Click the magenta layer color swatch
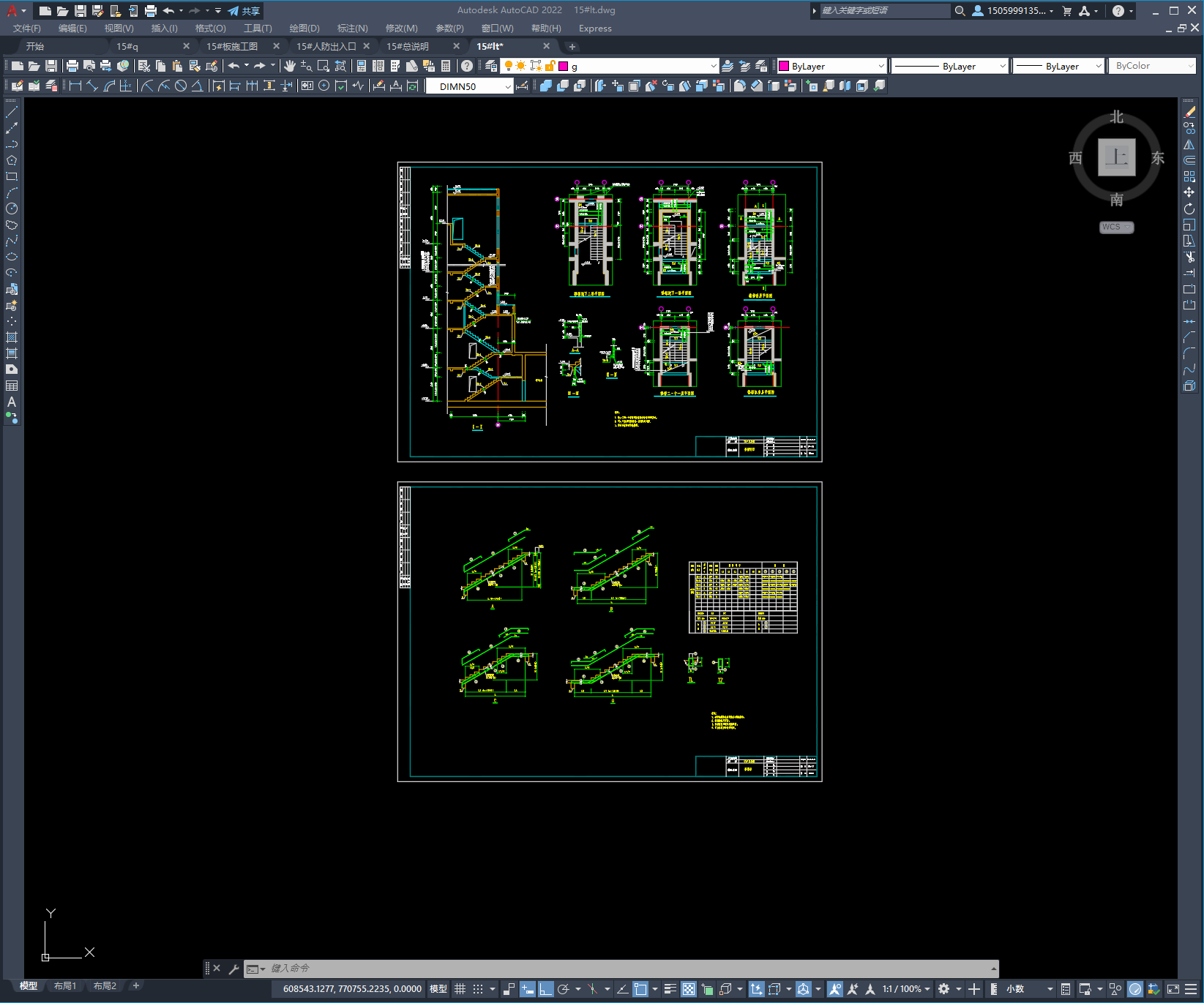The image size is (1204, 1003). click(x=564, y=66)
